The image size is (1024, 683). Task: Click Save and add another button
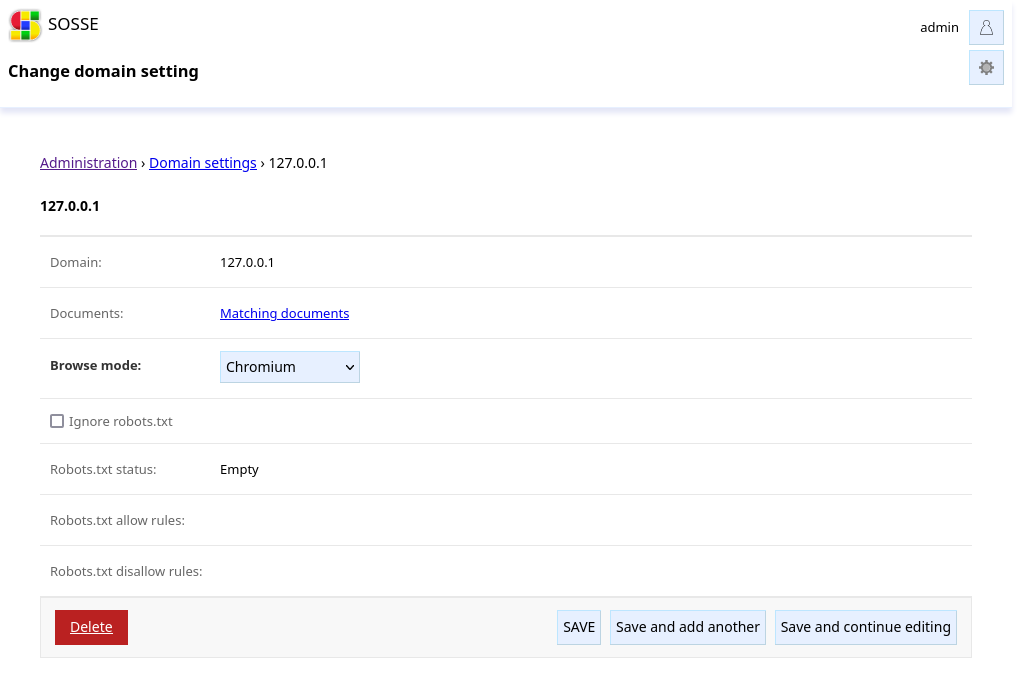[x=688, y=627]
